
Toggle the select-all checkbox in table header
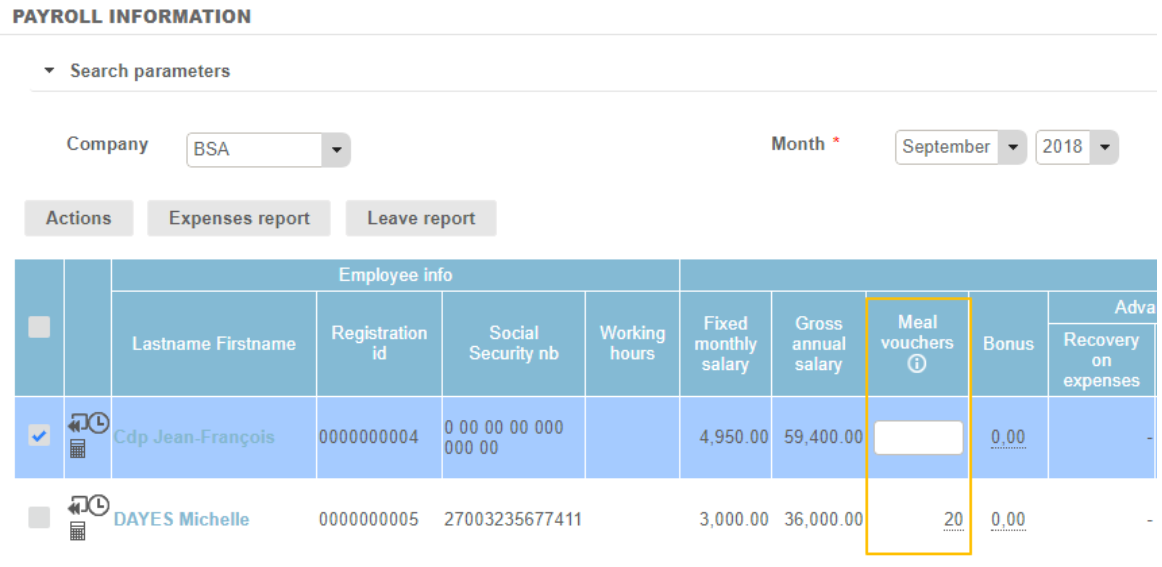click(39, 327)
